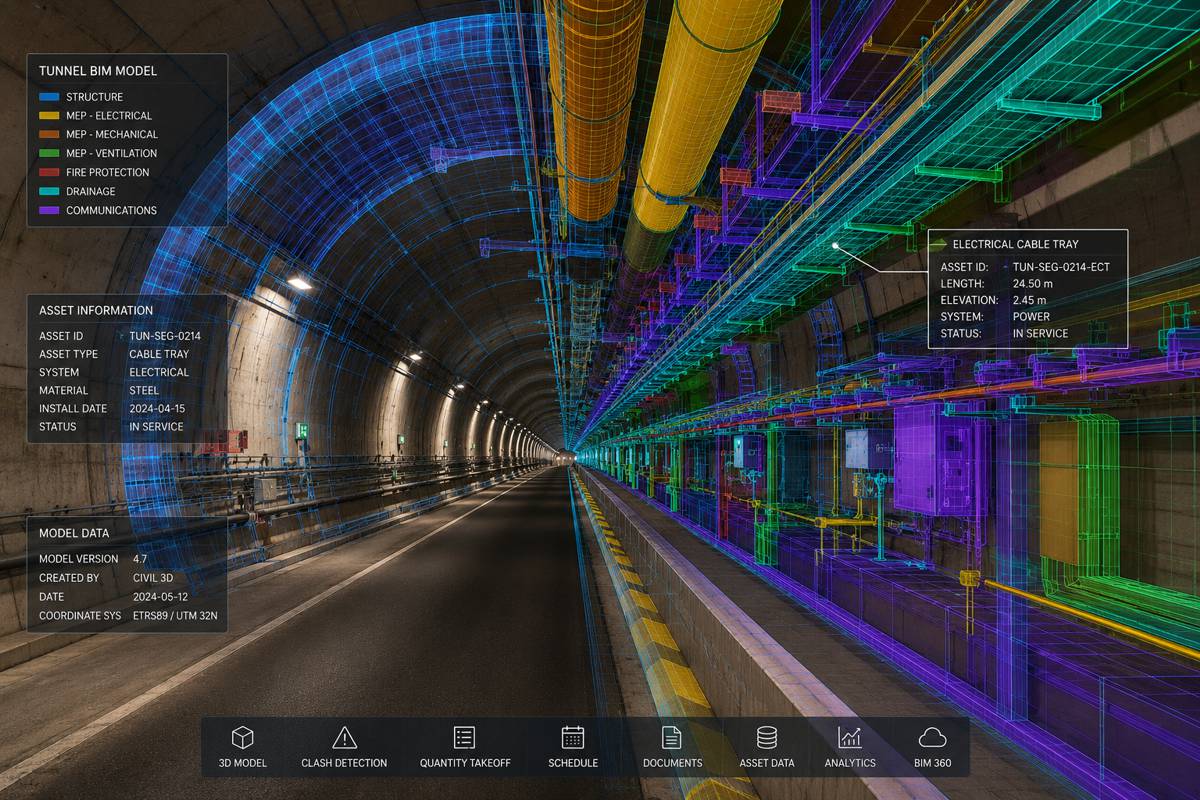Click the blue Structure legend swatch

49,97
